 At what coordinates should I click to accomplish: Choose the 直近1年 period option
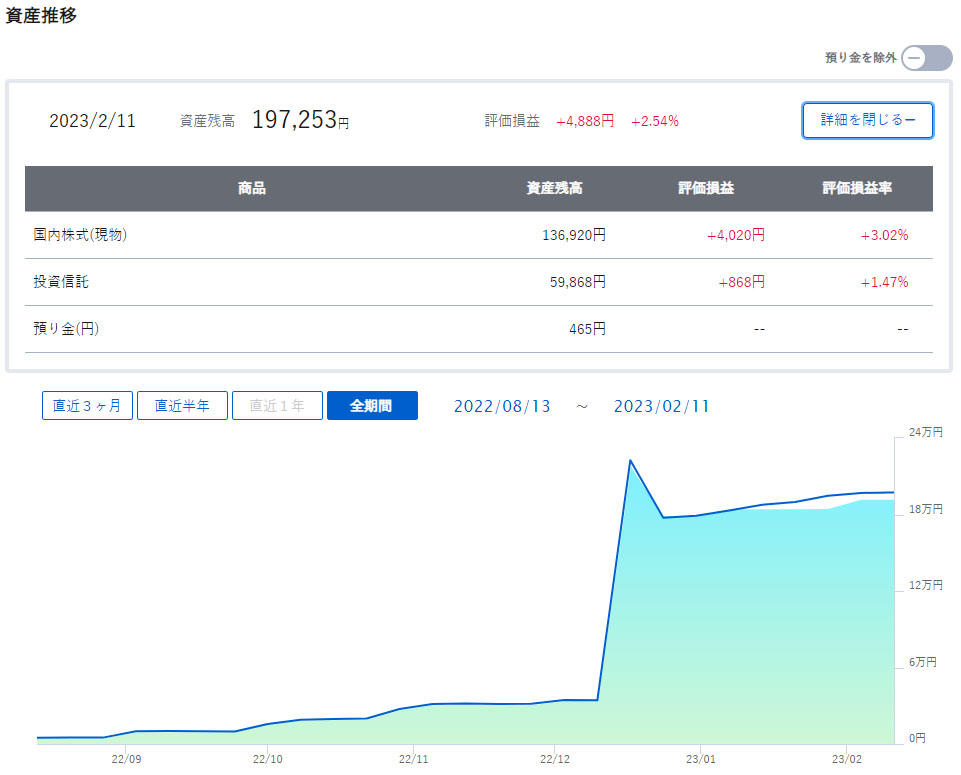(x=277, y=406)
